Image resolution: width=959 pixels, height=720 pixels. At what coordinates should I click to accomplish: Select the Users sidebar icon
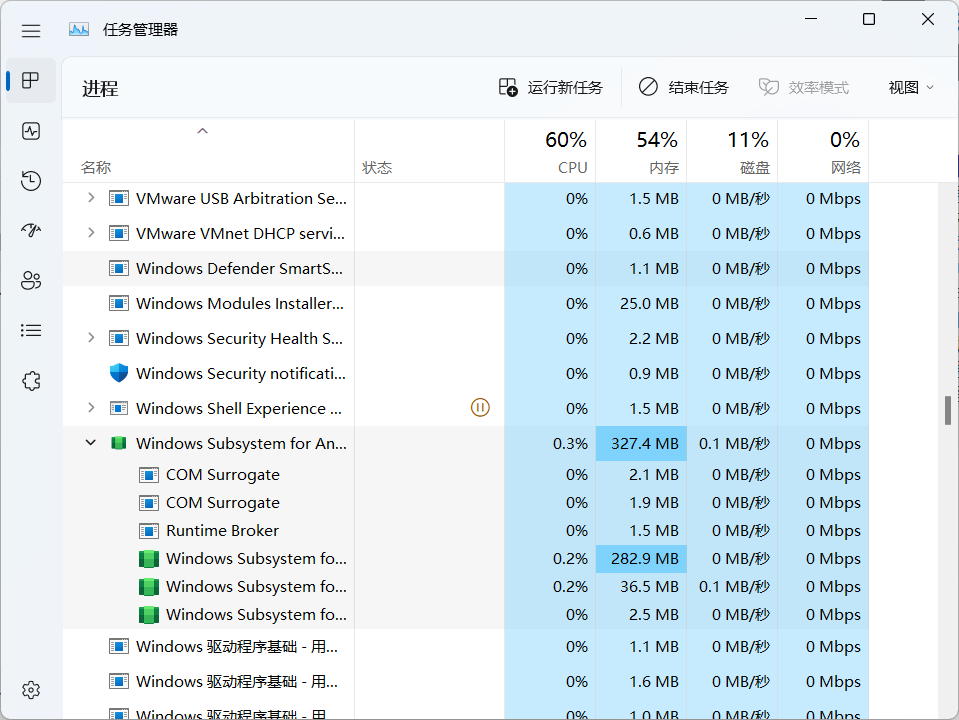pos(31,280)
